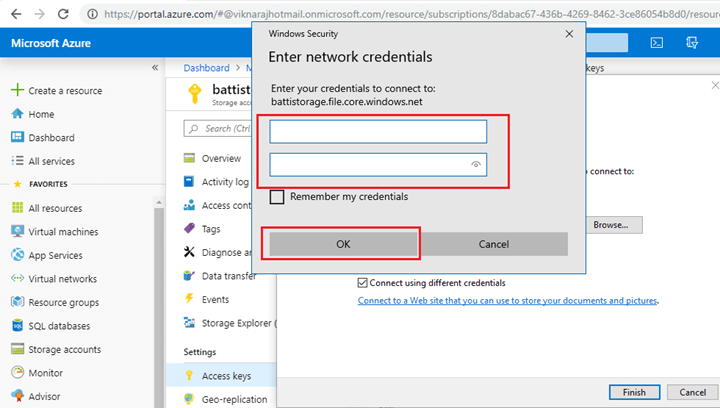Viewport: 720px width, 408px height.
Task: Open Azure Cloud Shell icon
Action: click(x=657, y=43)
